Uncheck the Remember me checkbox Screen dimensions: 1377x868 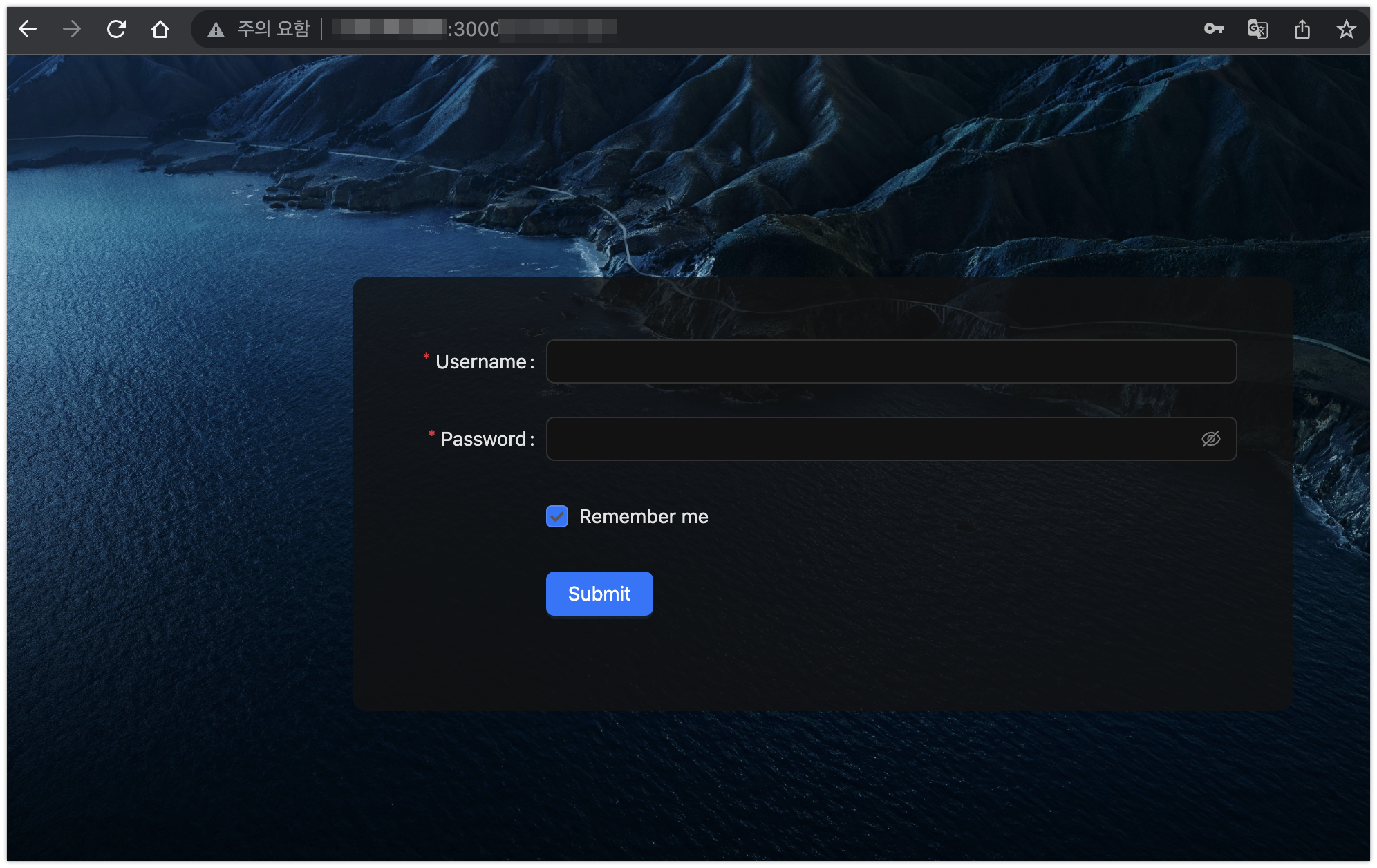pos(557,516)
